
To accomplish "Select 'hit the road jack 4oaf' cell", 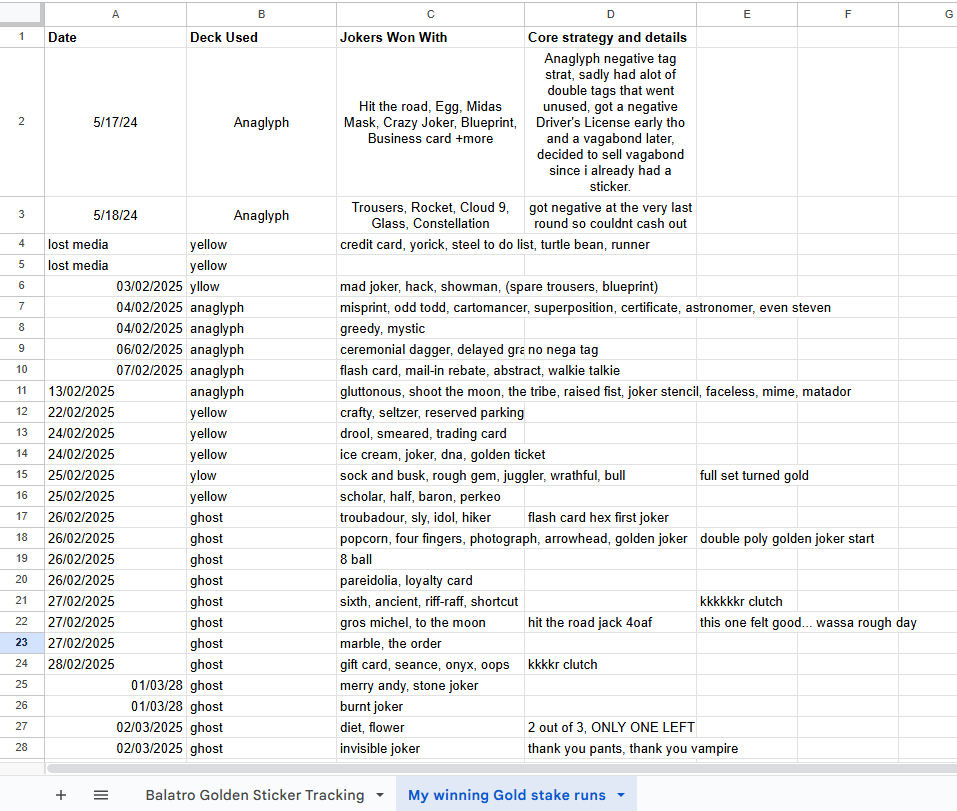I will (x=610, y=622).
